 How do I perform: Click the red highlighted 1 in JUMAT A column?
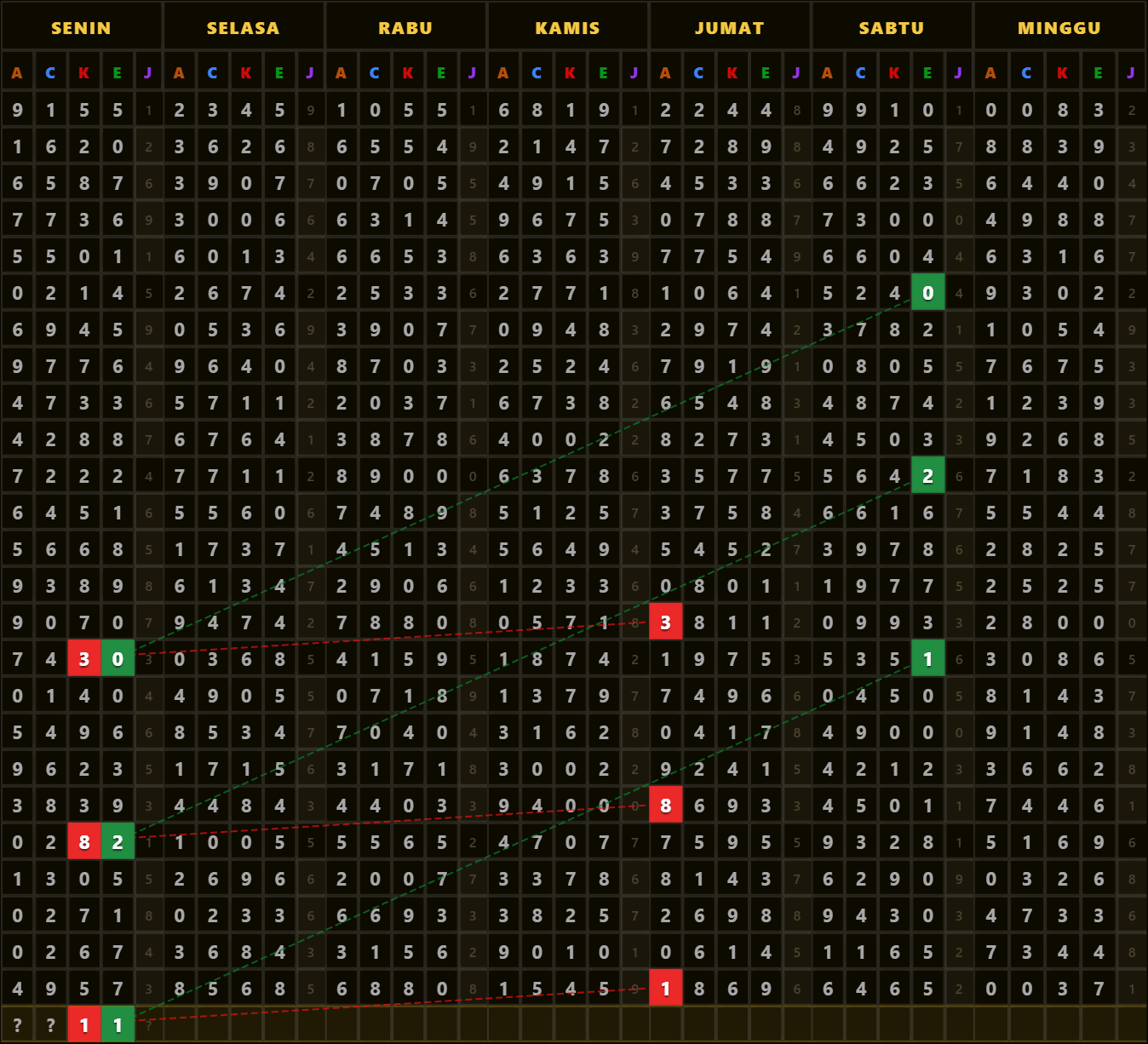click(665, 988)
